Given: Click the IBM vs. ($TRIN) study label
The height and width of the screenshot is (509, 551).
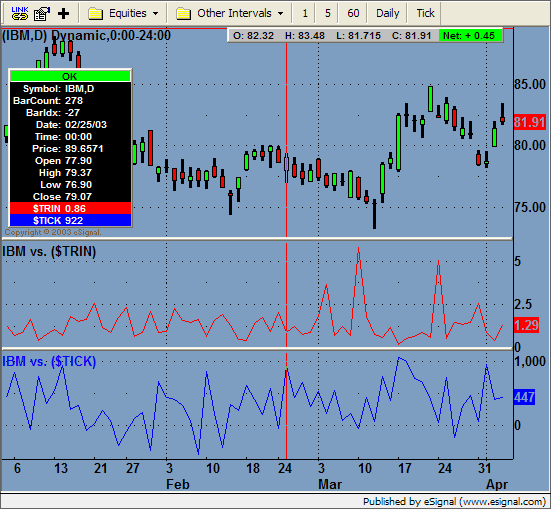Looking at the screenshot, I should pyautogui.click(x=49, y=252).
